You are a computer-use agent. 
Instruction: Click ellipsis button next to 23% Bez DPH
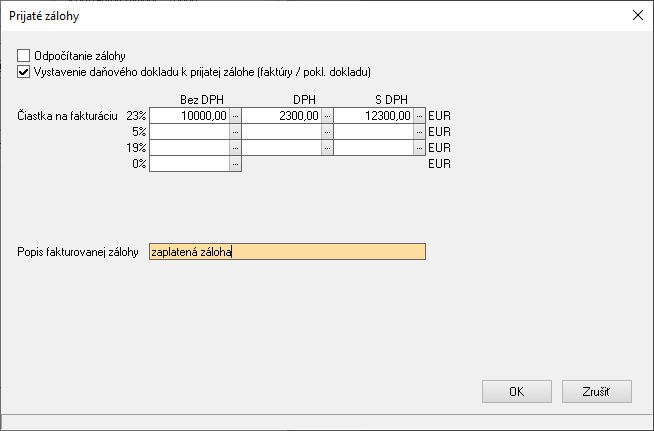pyautogui.click(x=236, y=116)
